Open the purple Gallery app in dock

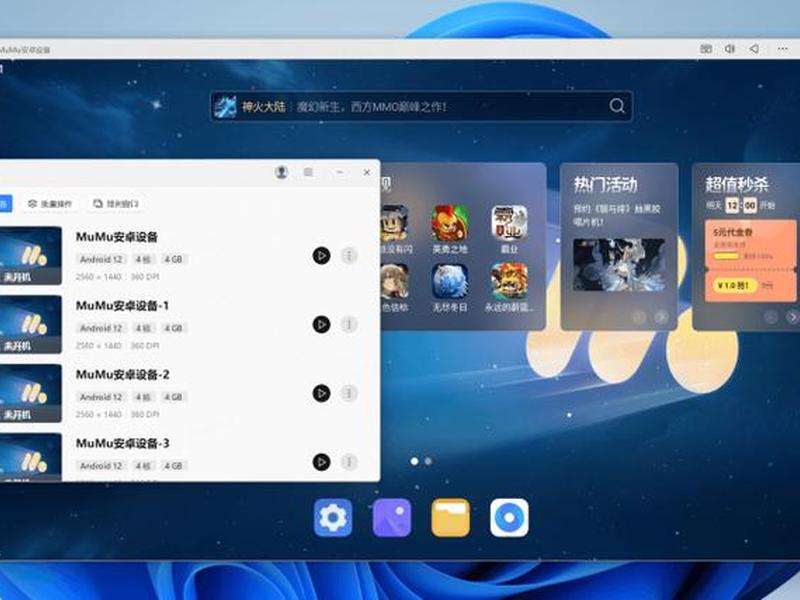392,518
